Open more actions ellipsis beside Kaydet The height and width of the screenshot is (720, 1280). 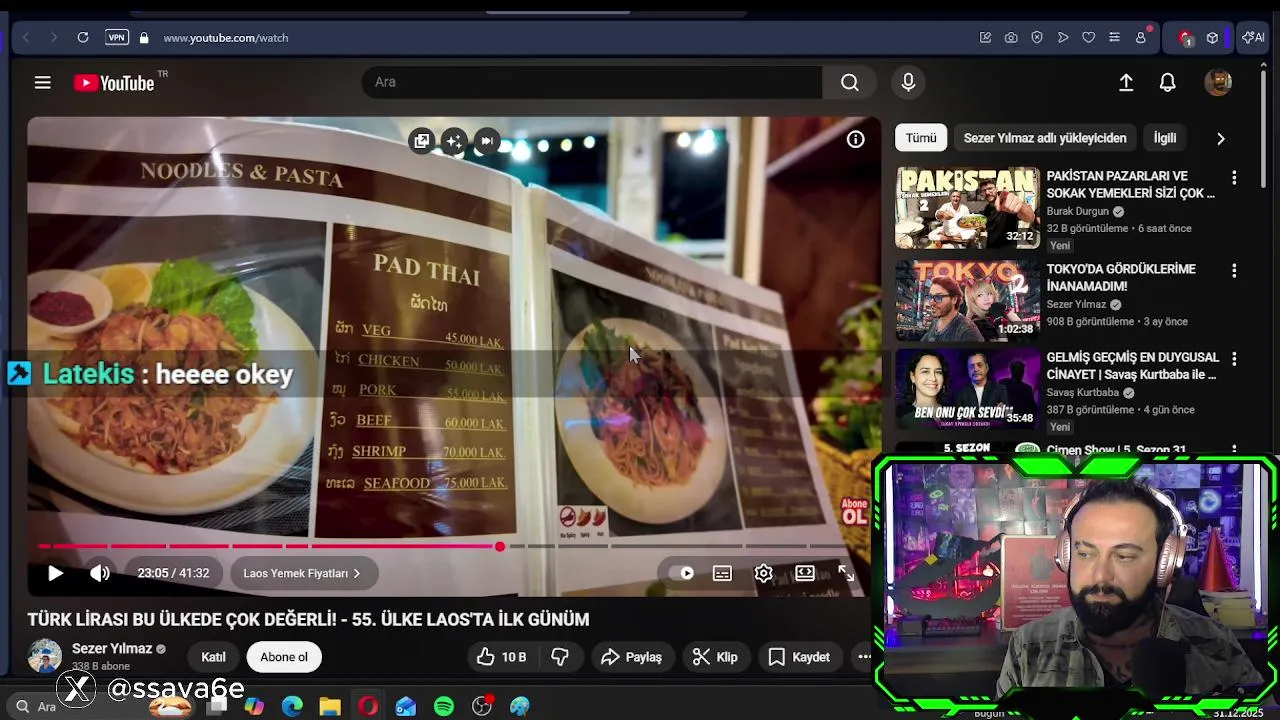click(864, 657)
